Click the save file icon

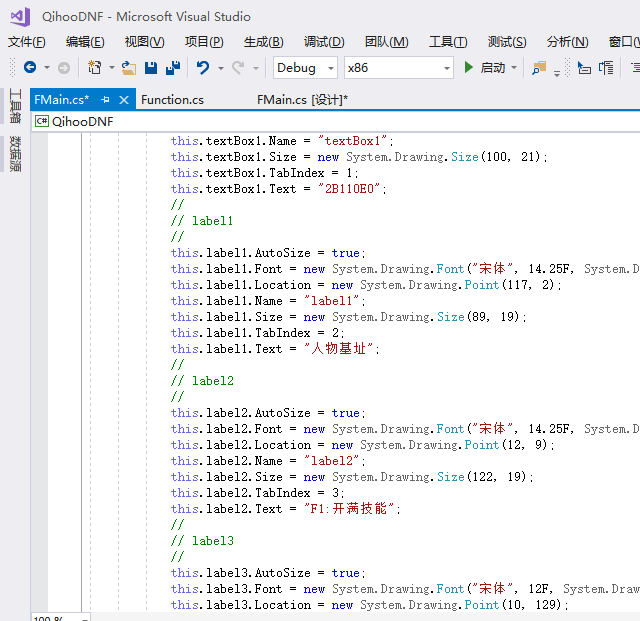[151, 68]
